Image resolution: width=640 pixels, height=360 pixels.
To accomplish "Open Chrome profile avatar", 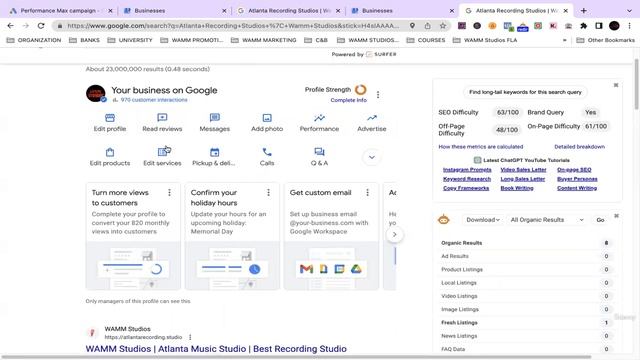I will (614, 26).
